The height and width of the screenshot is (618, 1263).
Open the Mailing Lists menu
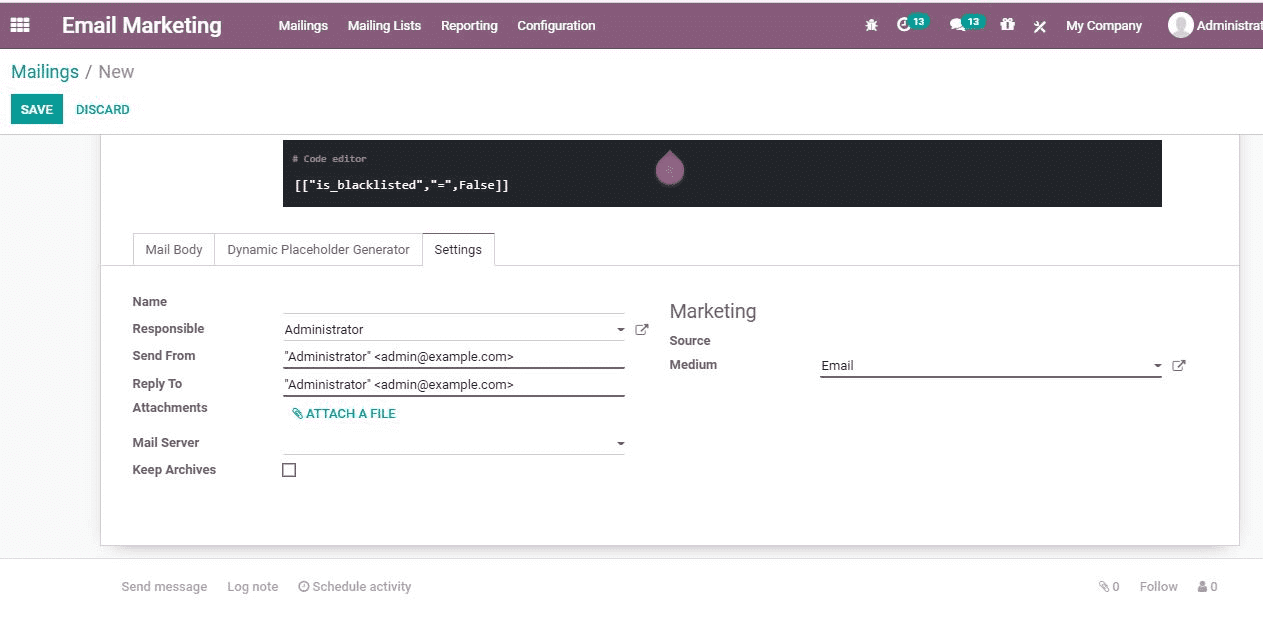click(x=384, y=26)
